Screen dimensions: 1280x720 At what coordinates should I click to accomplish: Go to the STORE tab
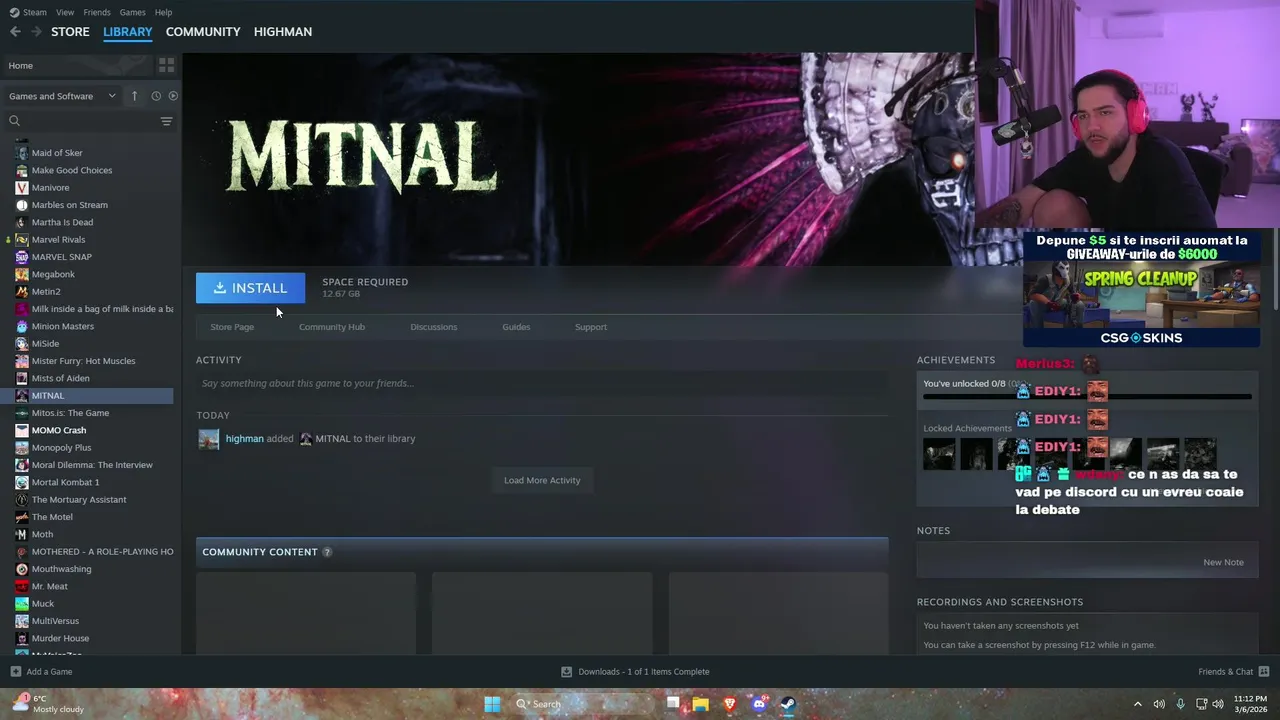coord(70,32)
